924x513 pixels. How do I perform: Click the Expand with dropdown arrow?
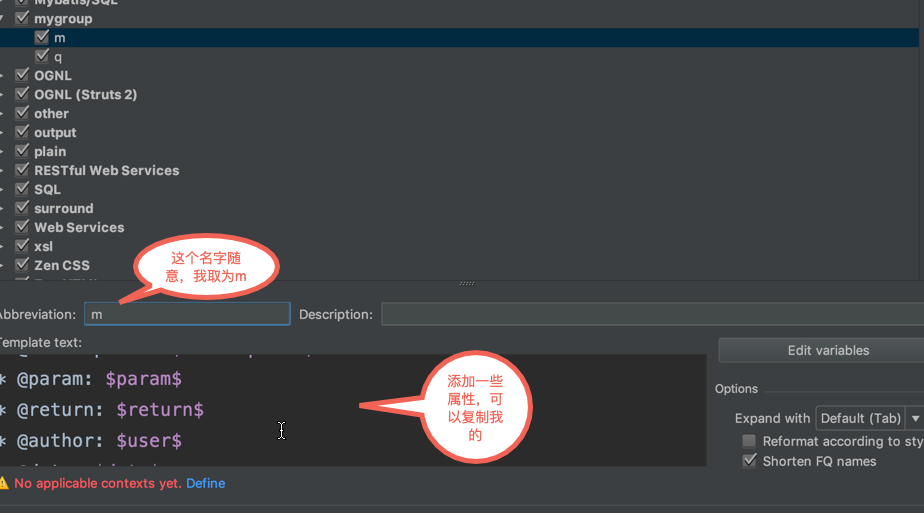point(915,418)
